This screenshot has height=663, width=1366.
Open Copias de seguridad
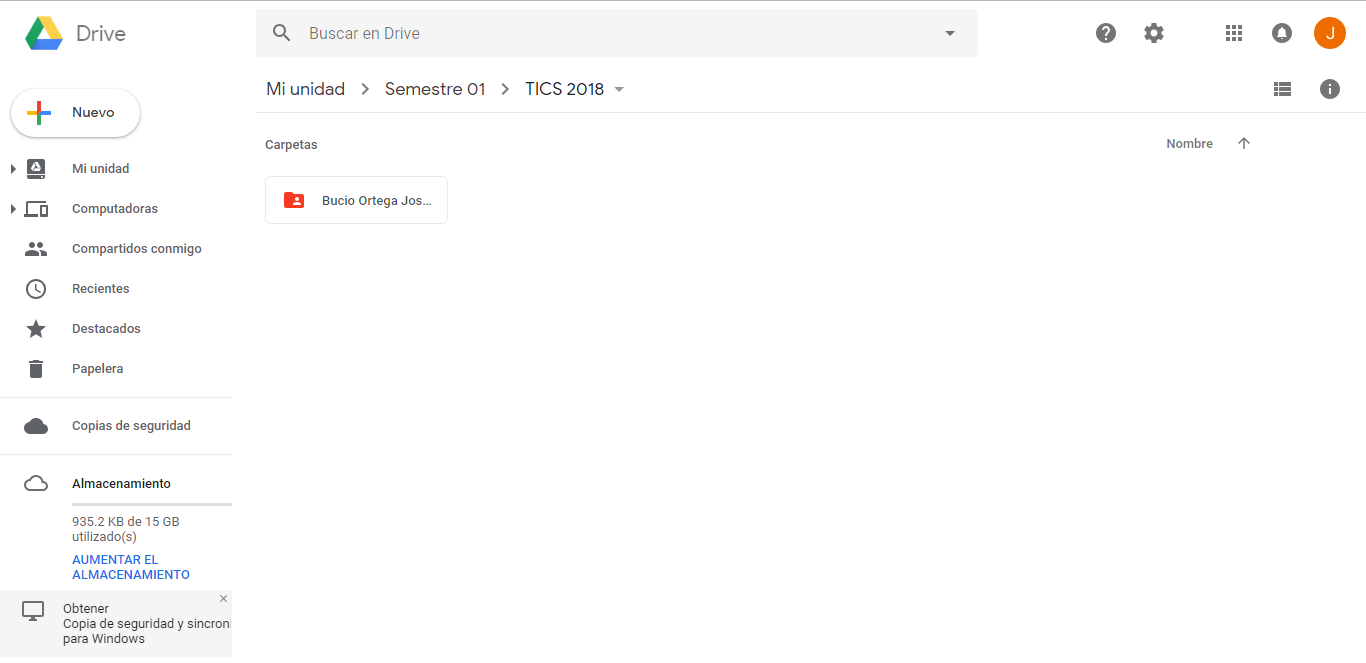(x=131, y=426)
